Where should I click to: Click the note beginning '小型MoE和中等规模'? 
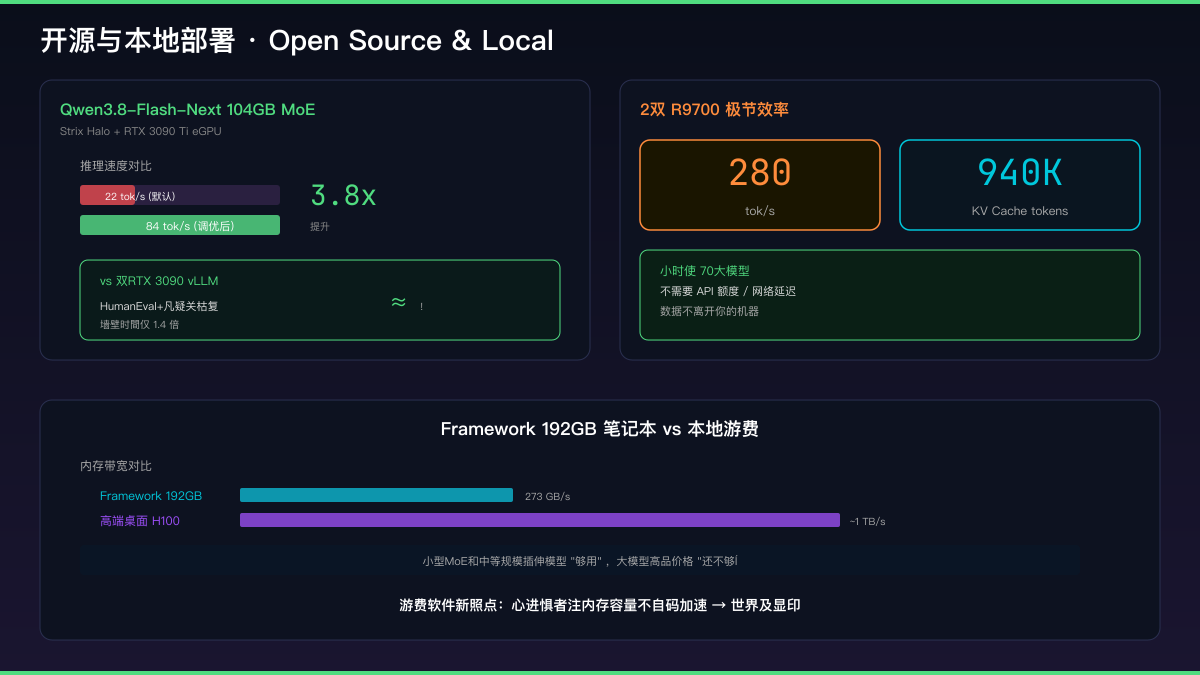[580, 561]
